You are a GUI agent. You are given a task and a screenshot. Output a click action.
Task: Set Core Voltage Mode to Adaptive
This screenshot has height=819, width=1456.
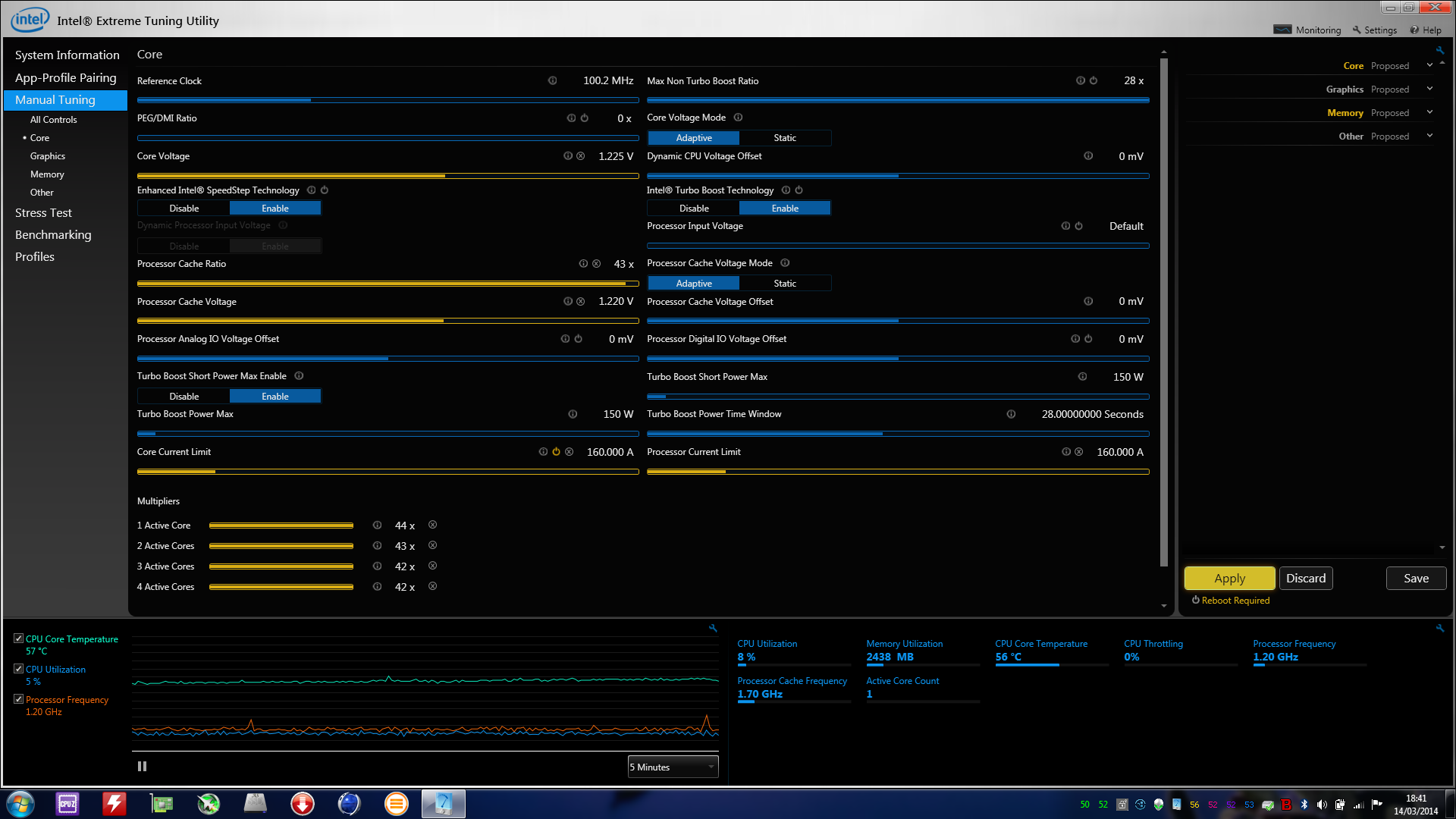pyautogui.click(x=694, y=138)
